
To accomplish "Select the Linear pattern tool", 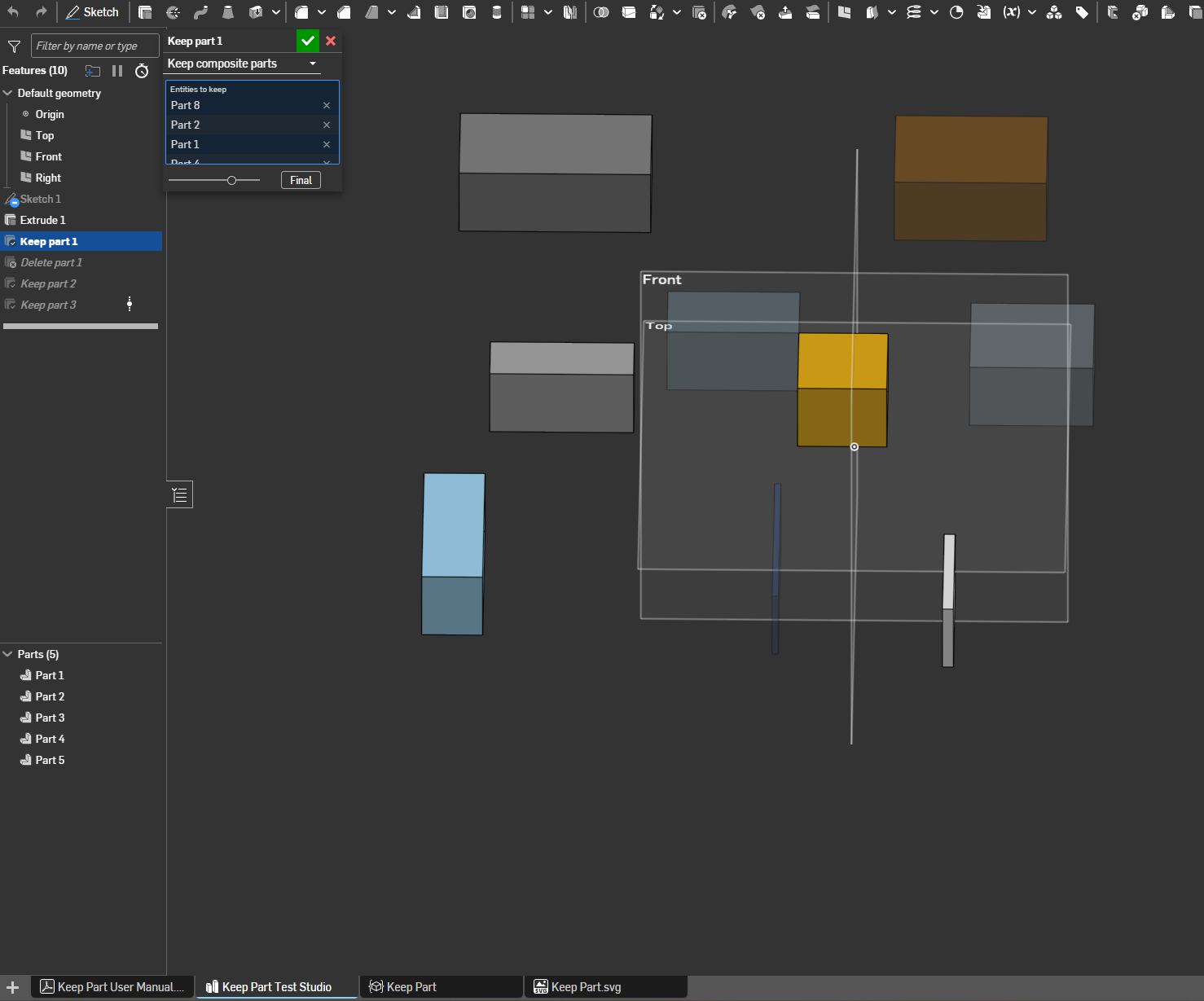I will coord(528,12).
